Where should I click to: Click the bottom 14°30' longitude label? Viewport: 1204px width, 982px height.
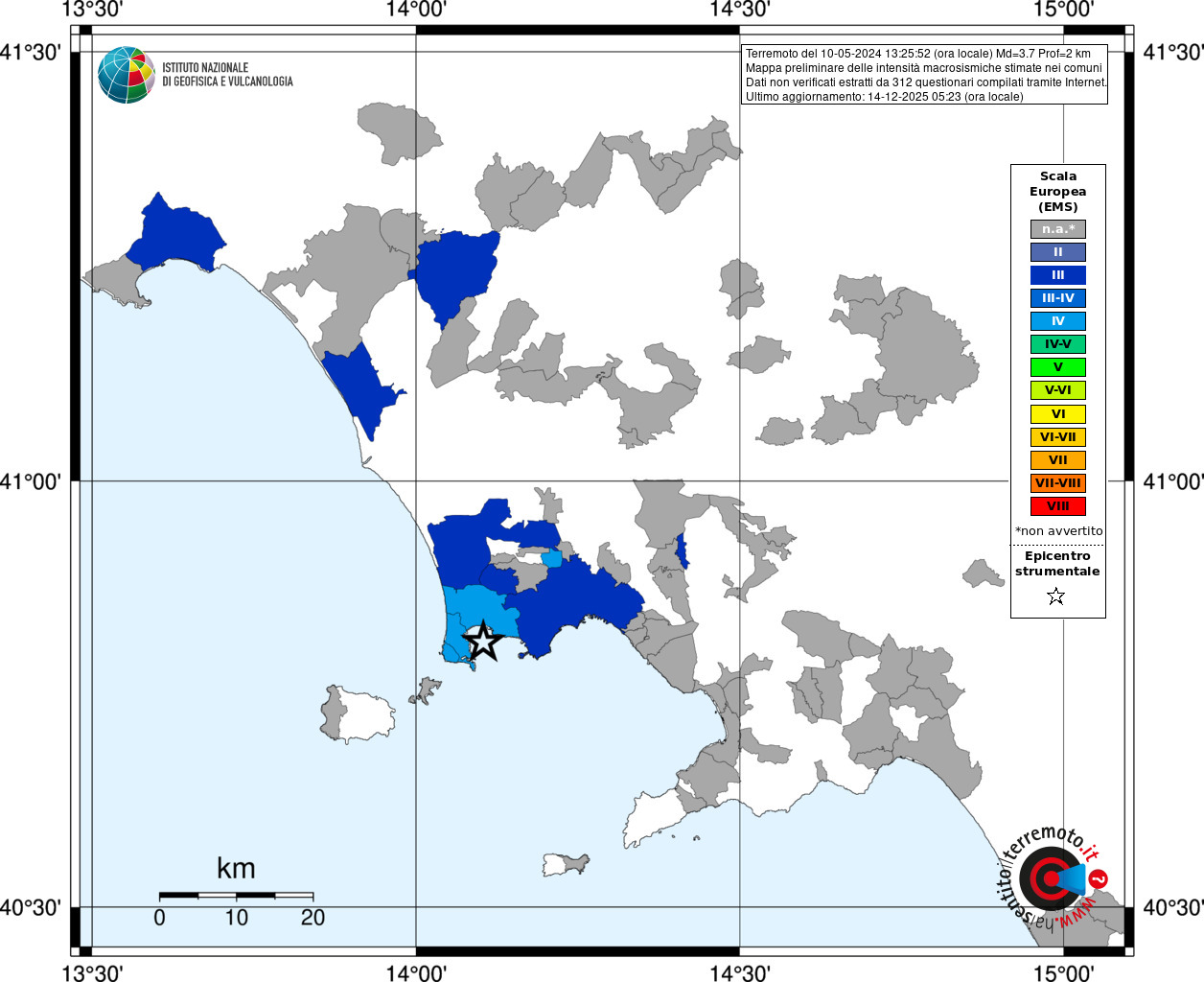[x=739, y=972]
